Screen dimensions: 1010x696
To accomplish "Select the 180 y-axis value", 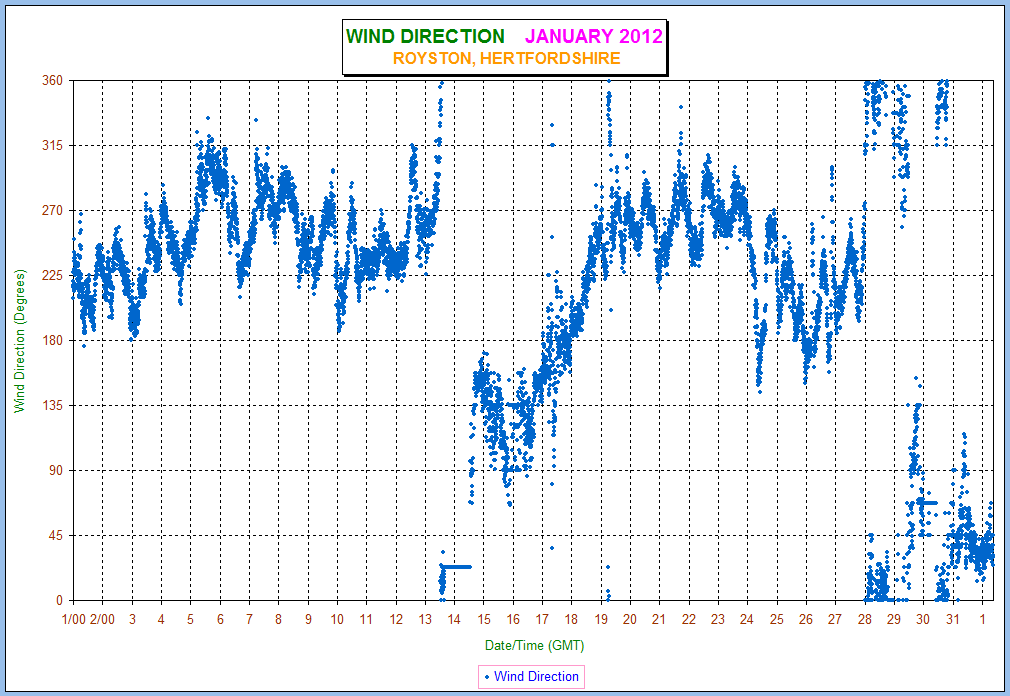I will pyautogui.click(x=53, y=341).
